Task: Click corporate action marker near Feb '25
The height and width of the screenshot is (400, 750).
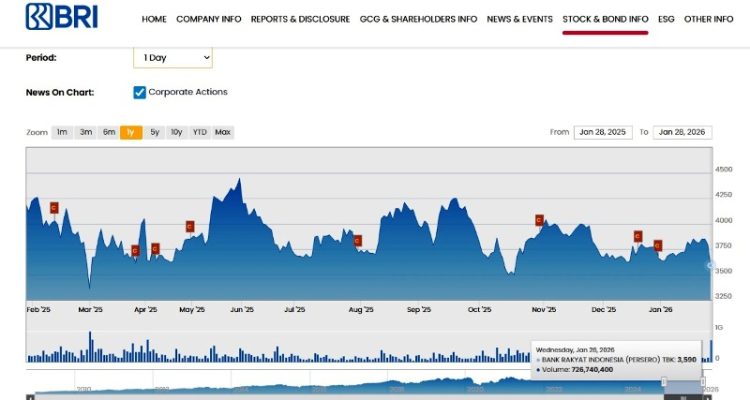Action: coord(54,208)
